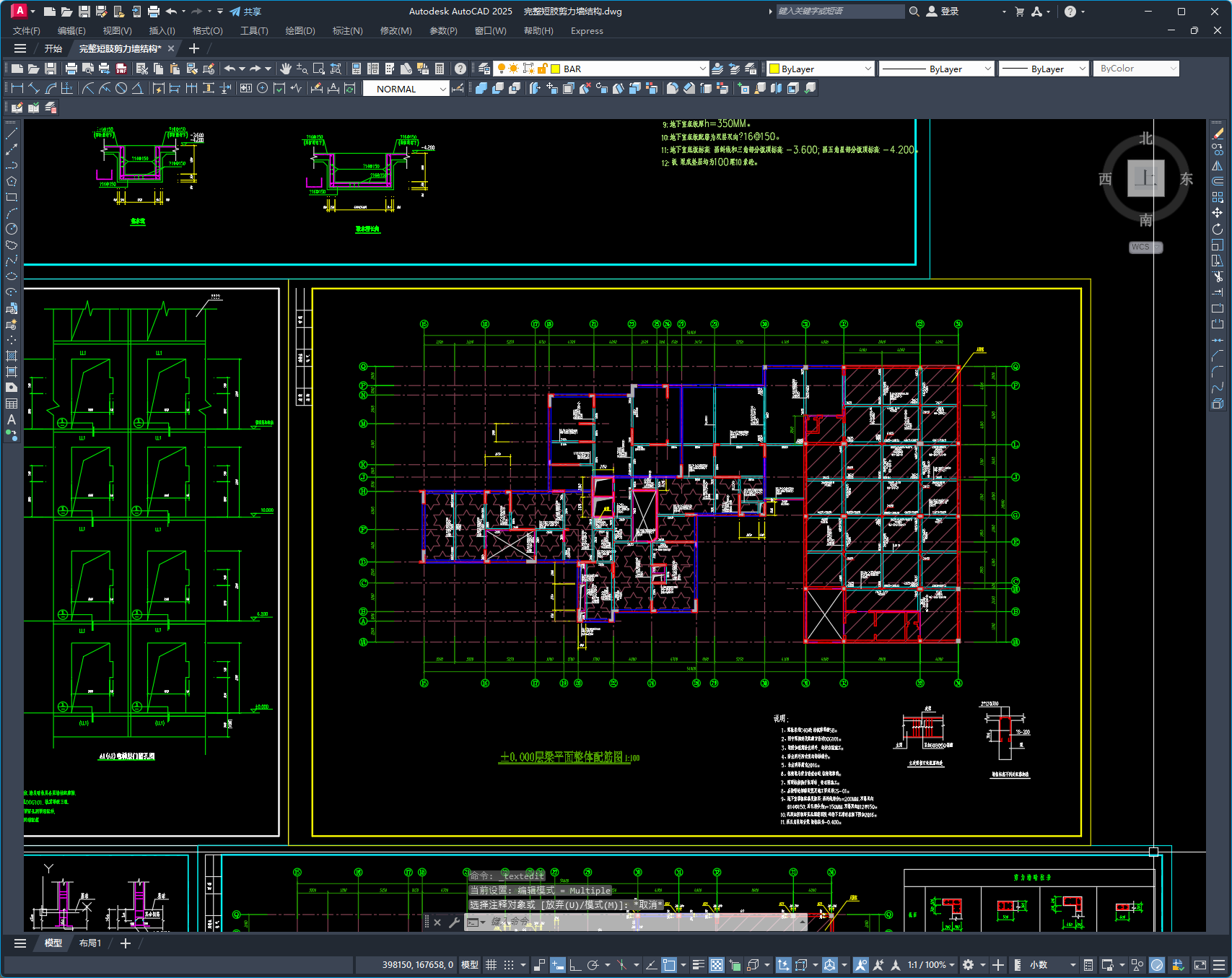Screen dimensions: 1232x978
Task: Open the command line customize wrench
Action: 454,922
